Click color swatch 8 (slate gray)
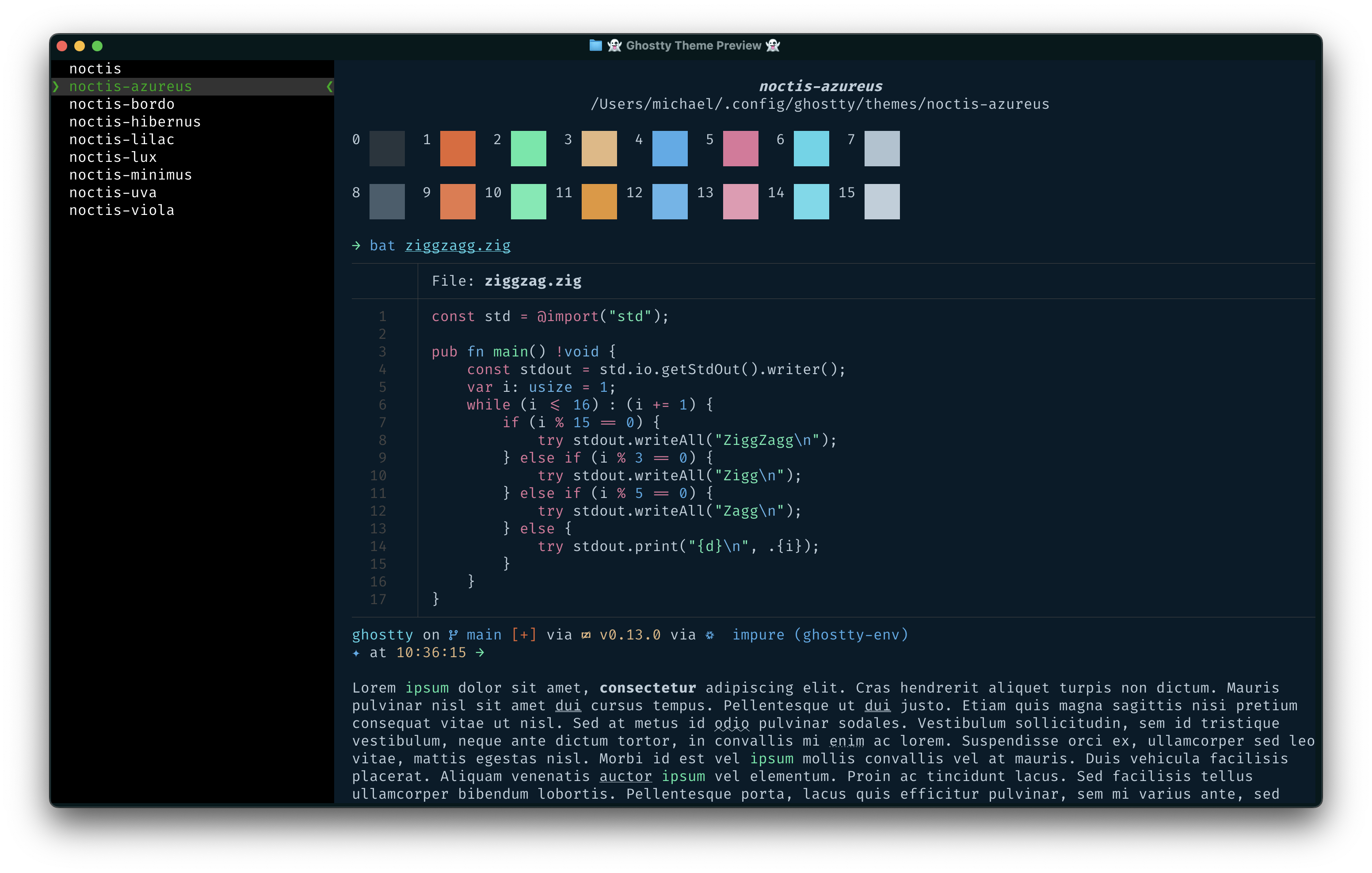Viewport: 1372px width, 873px height. pyautogui.click(x=387, y=201)
